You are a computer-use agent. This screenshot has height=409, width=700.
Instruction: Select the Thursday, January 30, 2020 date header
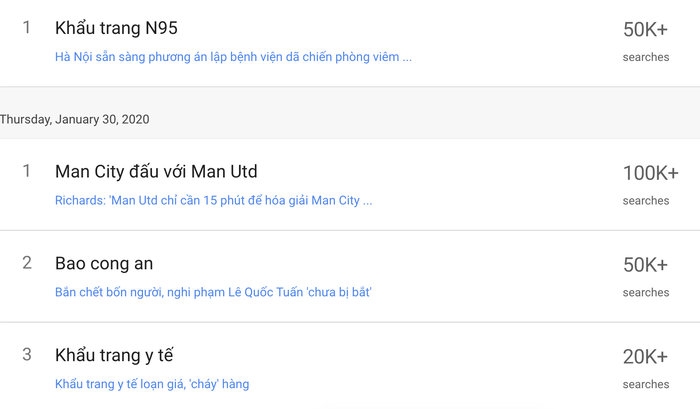pos(75,119)
